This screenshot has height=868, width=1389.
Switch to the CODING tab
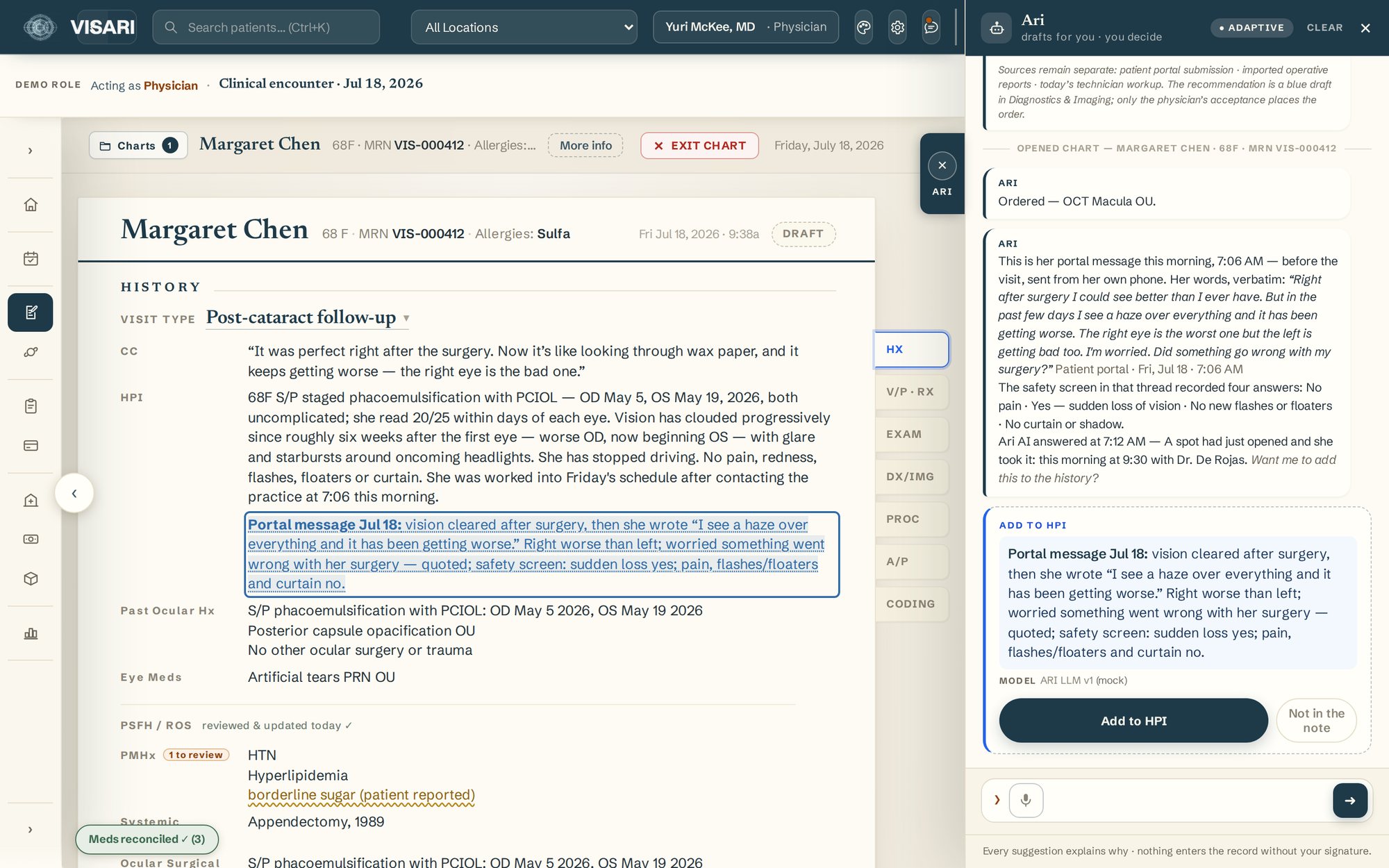(x=911, y=604)
